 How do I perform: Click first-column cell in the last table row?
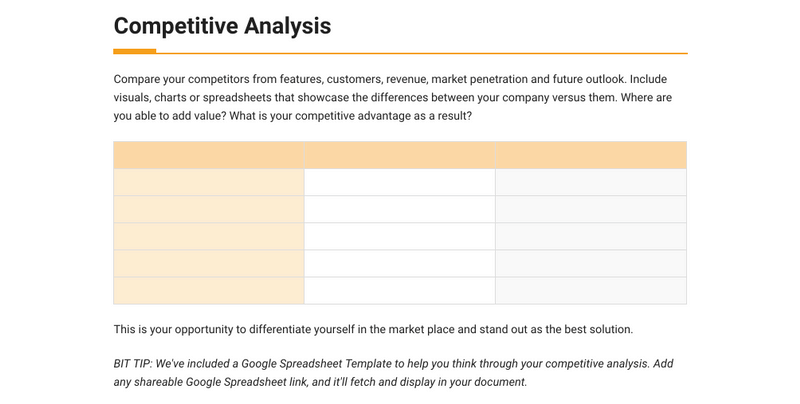209,290
